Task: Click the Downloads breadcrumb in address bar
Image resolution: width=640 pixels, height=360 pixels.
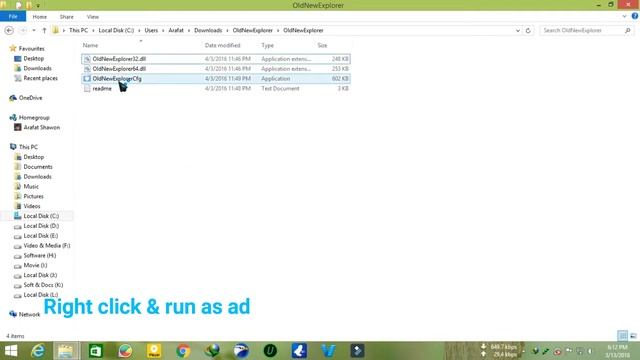Action: click(x=208, y=30)
